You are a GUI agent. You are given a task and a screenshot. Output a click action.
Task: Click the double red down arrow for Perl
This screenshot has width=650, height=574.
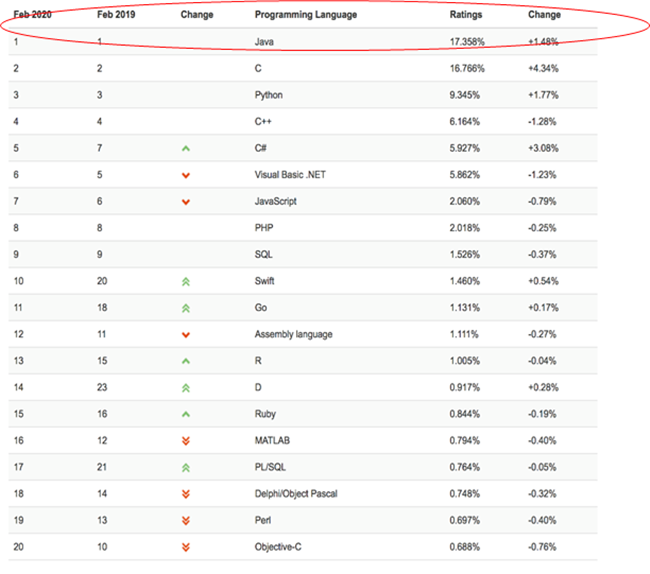click(185, 521)
